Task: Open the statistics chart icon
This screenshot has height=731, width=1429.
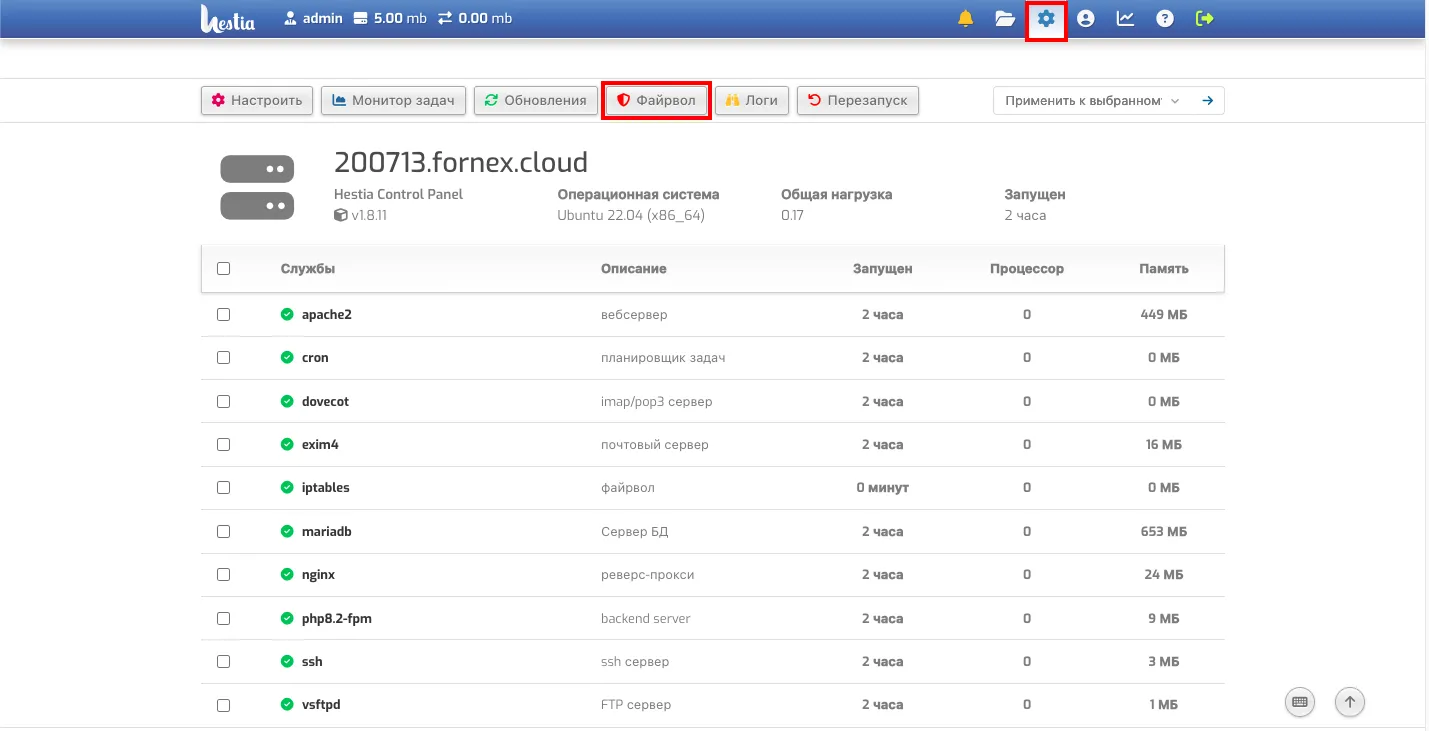Action: click(x=1125, y=19)
